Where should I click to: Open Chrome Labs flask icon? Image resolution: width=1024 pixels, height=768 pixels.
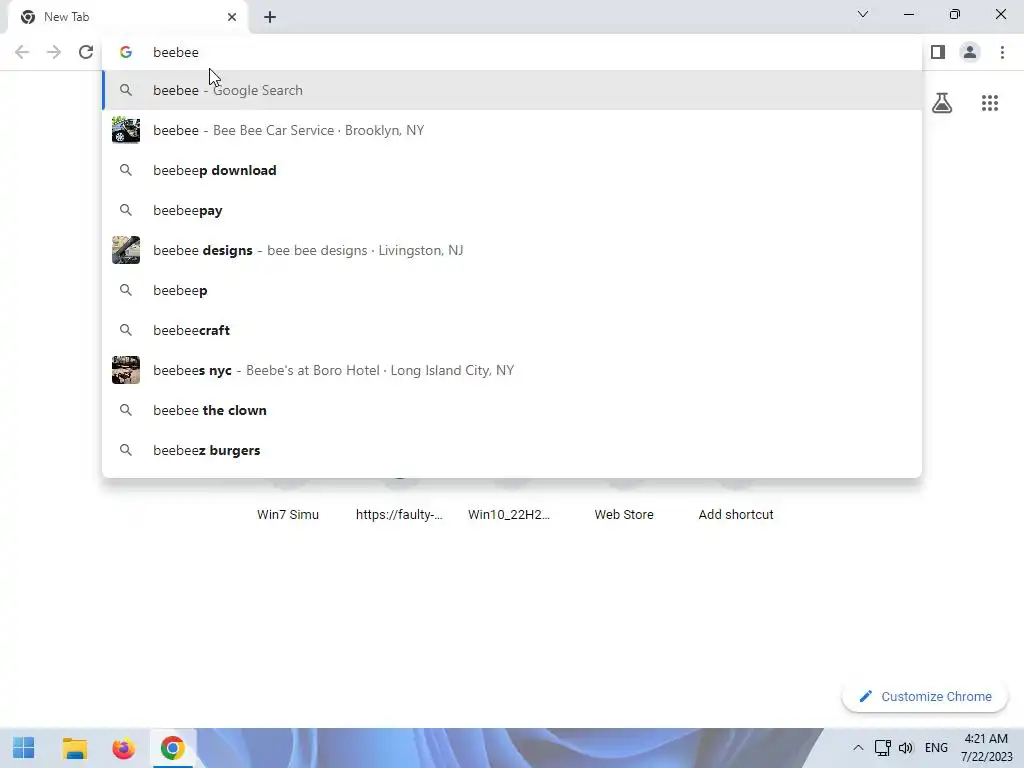point(942,103)
